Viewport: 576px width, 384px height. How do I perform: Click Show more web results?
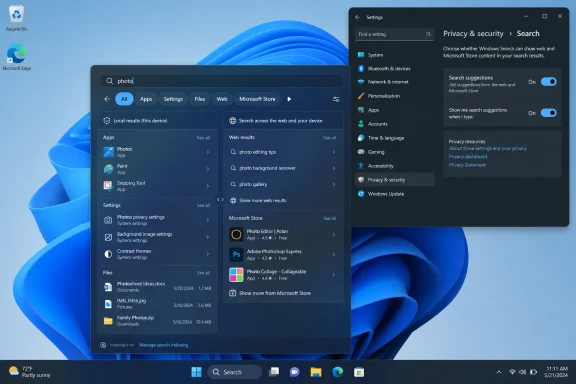pyautogui.click(x=262, y=200)
